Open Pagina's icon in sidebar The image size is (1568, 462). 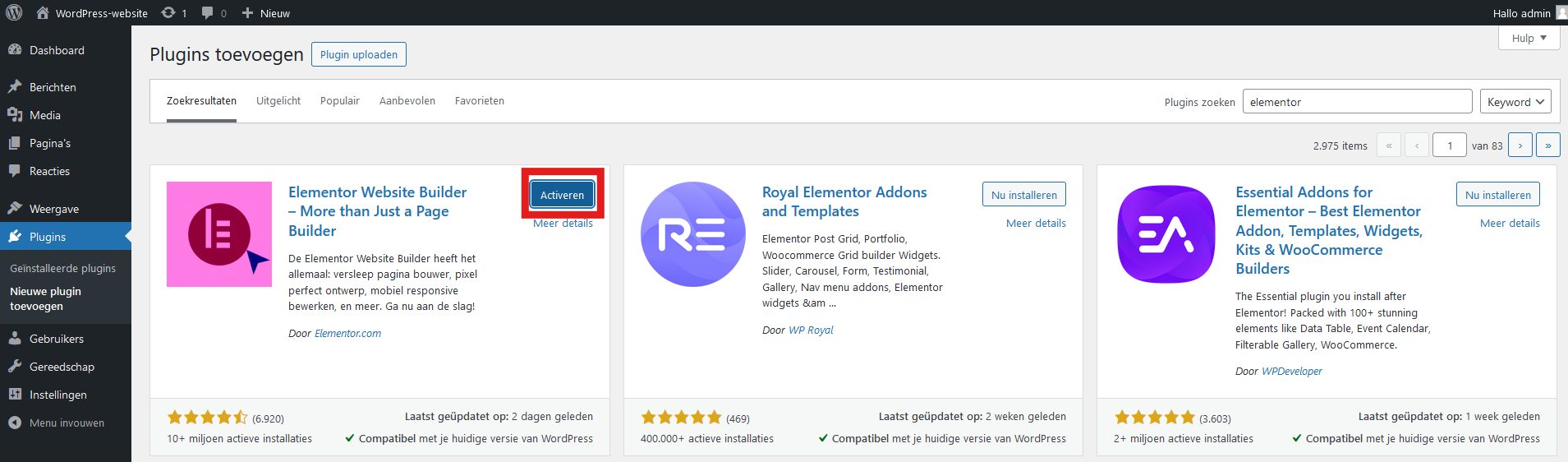[15, 142]
